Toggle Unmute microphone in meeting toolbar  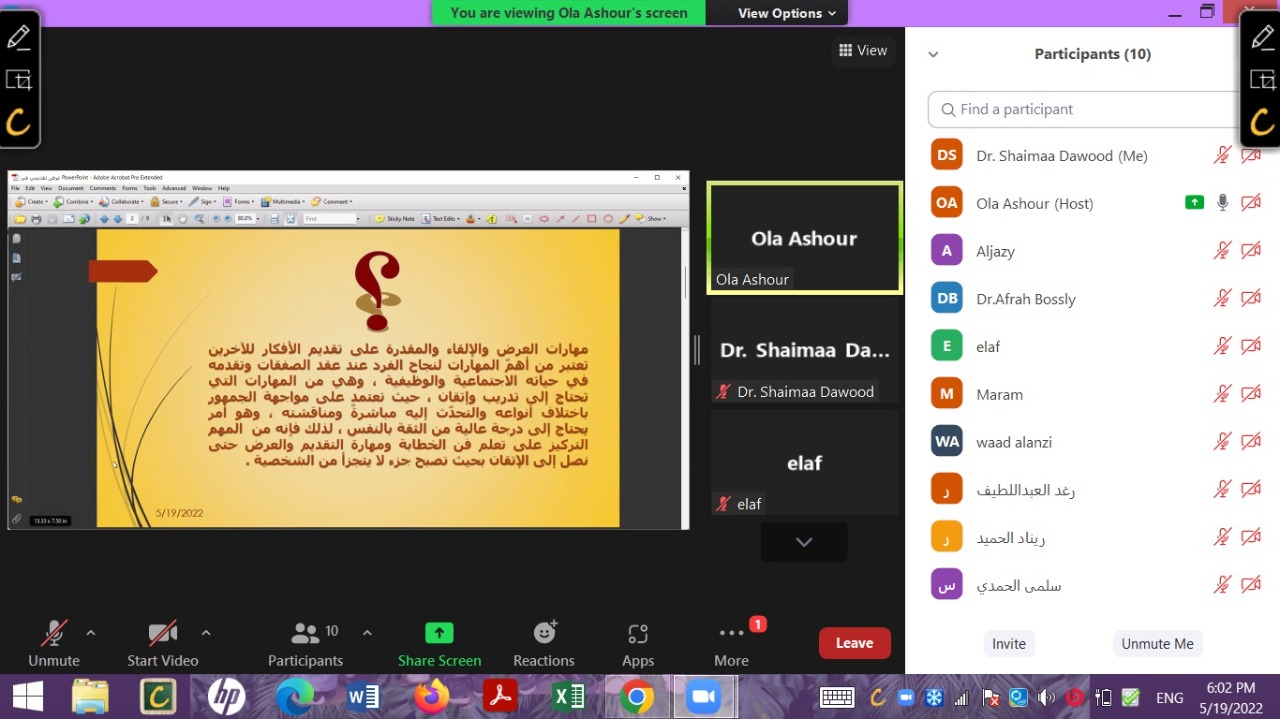point(53,633)
